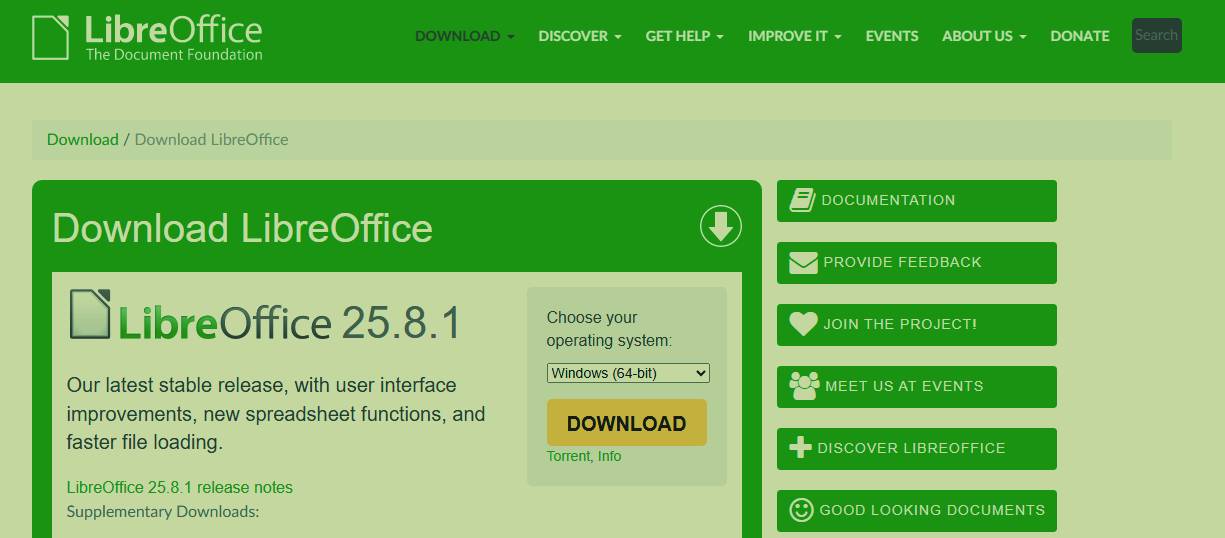This screenshot has width=1225, height=538.
Task: Open LibreOffice 25.8.1 release notes link
Action: tap(180, 488)
